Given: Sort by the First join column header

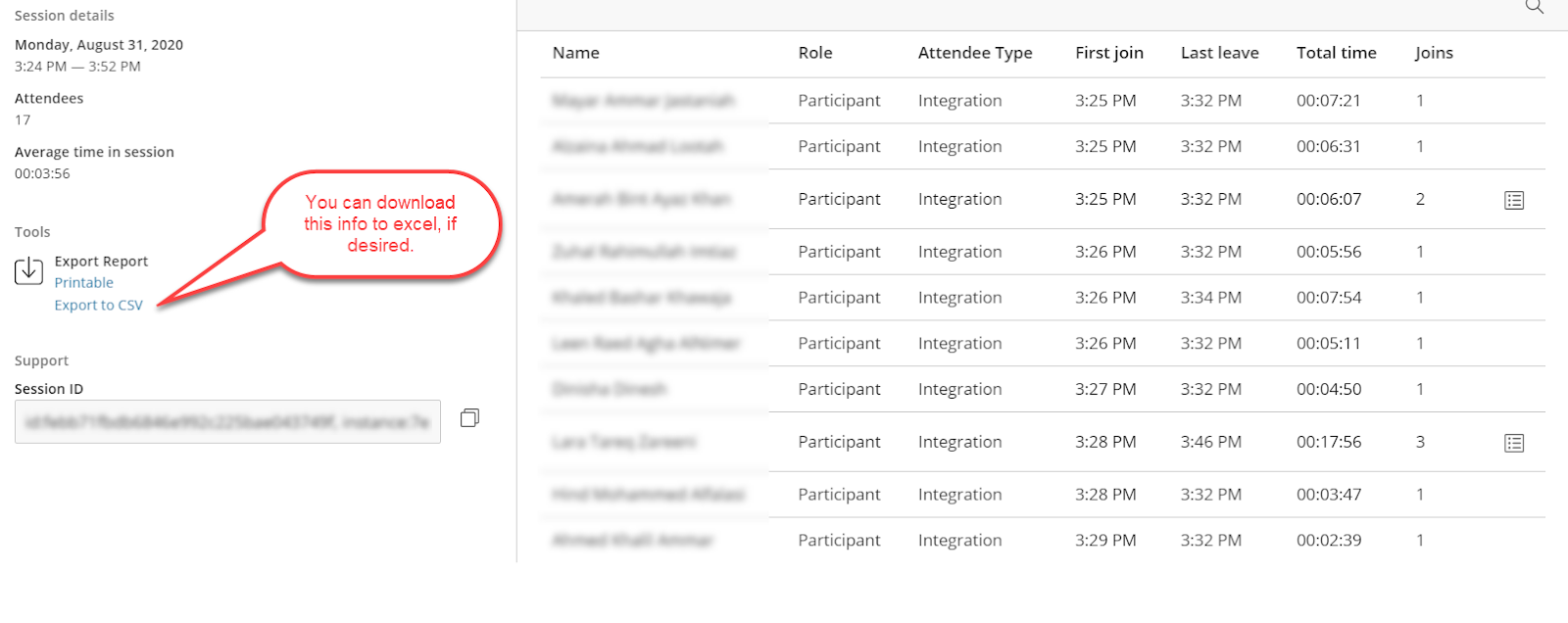Looking at the screenshot, I should tap(1109, 54).
